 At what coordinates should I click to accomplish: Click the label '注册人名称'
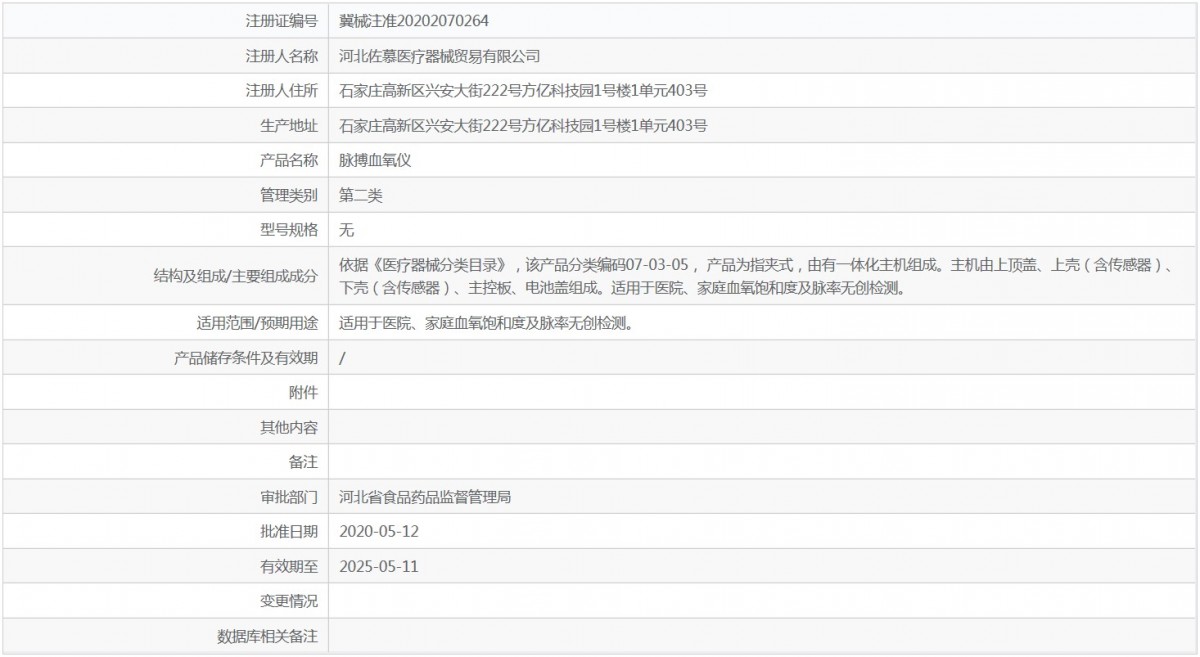tap(282, 56)
